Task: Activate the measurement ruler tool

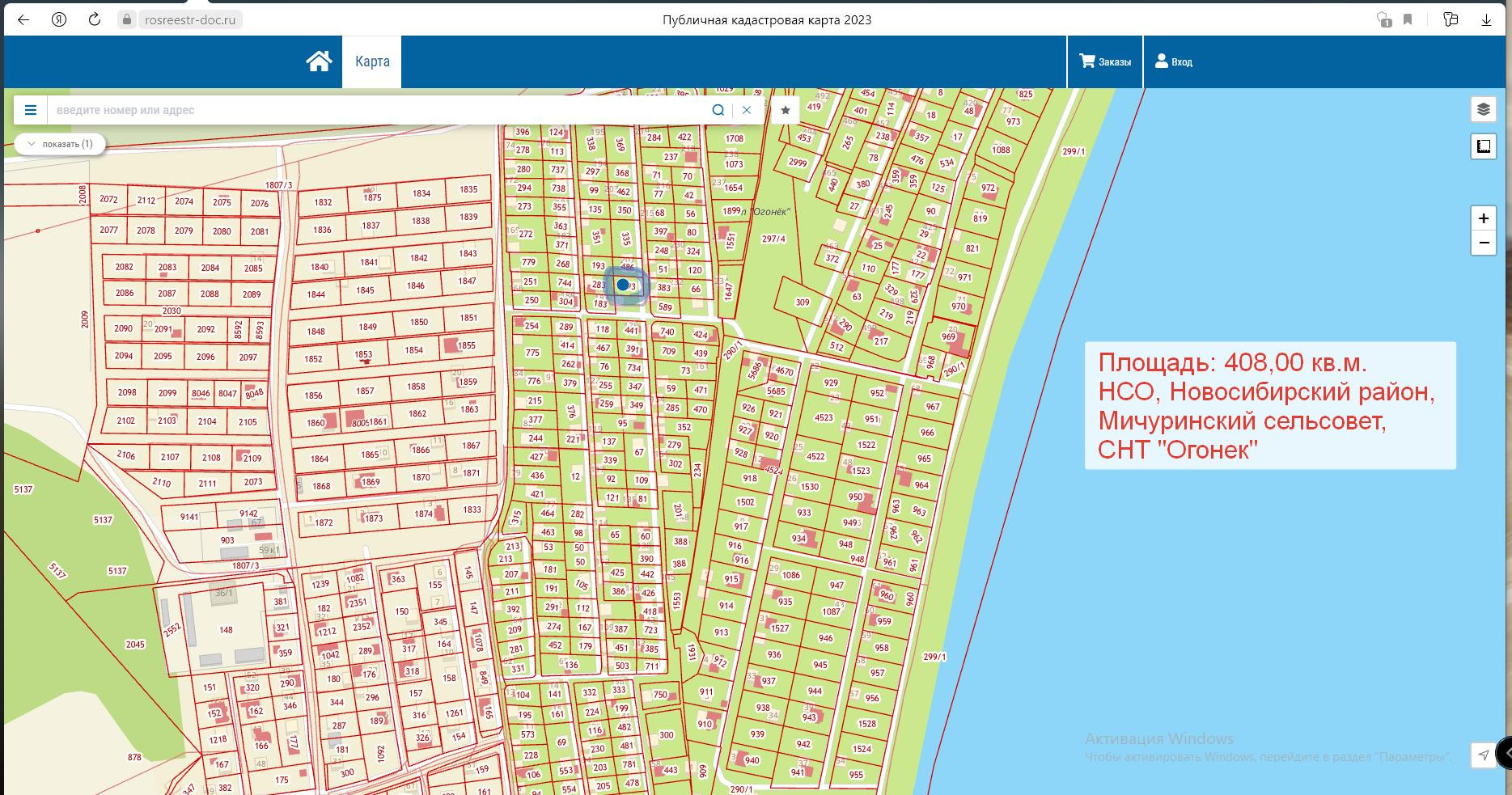Action: (x=1483, y=146)
